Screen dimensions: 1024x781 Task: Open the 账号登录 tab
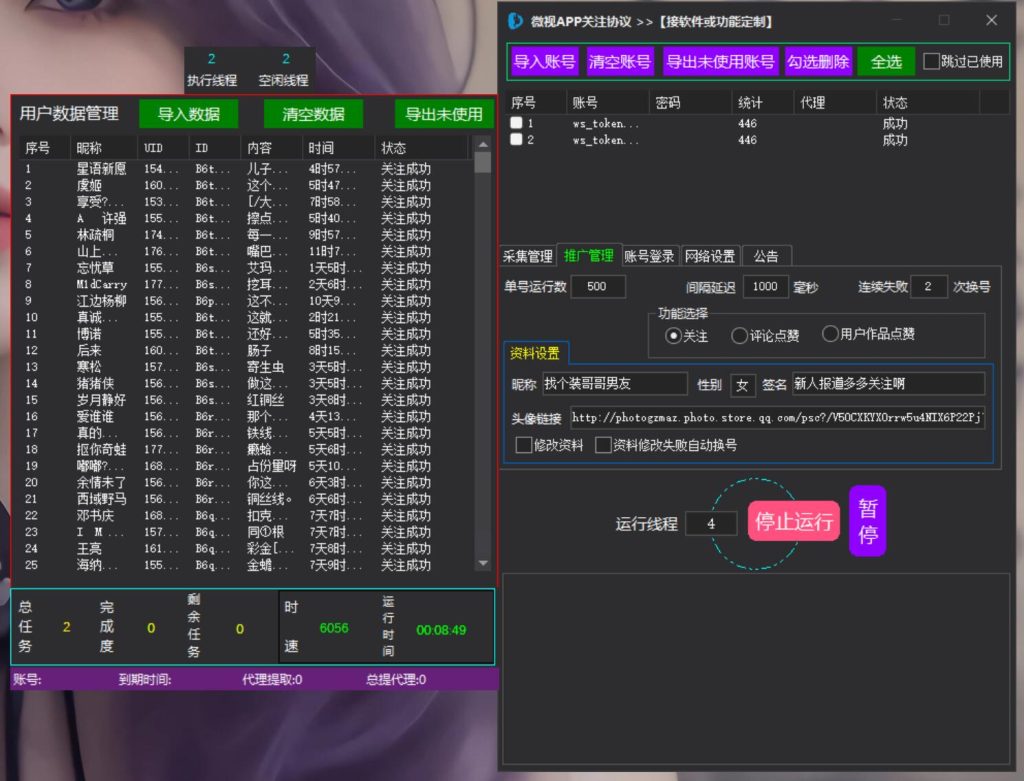649,256
